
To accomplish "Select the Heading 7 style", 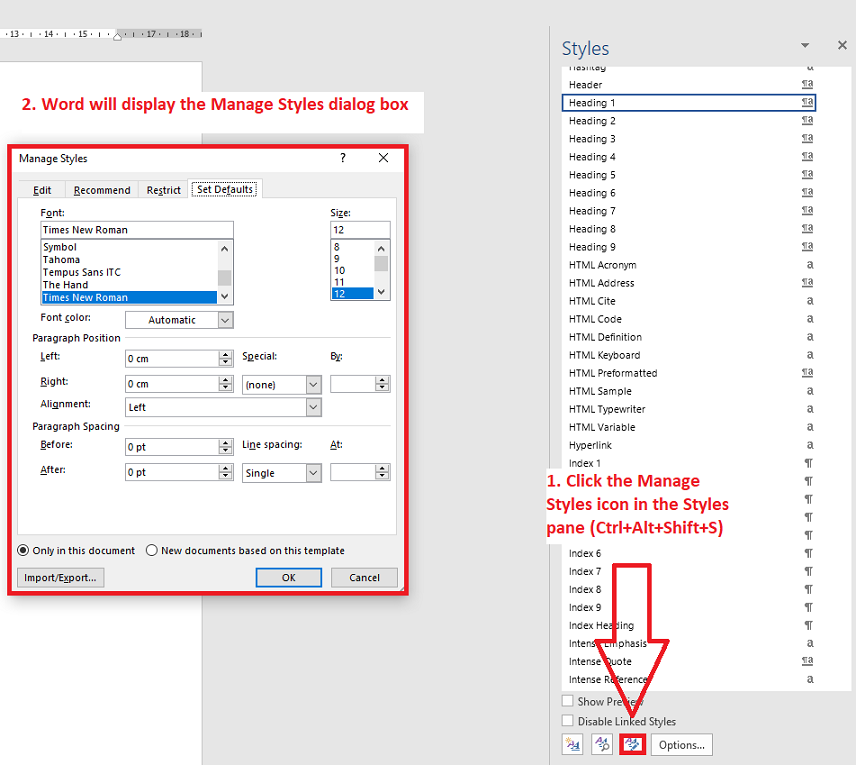I will pyautogui.click(x=689, y=210).
